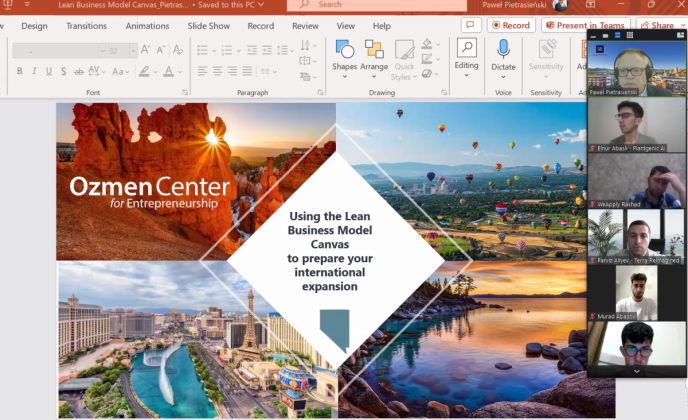Align text left
This screenshot has width=688, height=420.
[202, 71]
